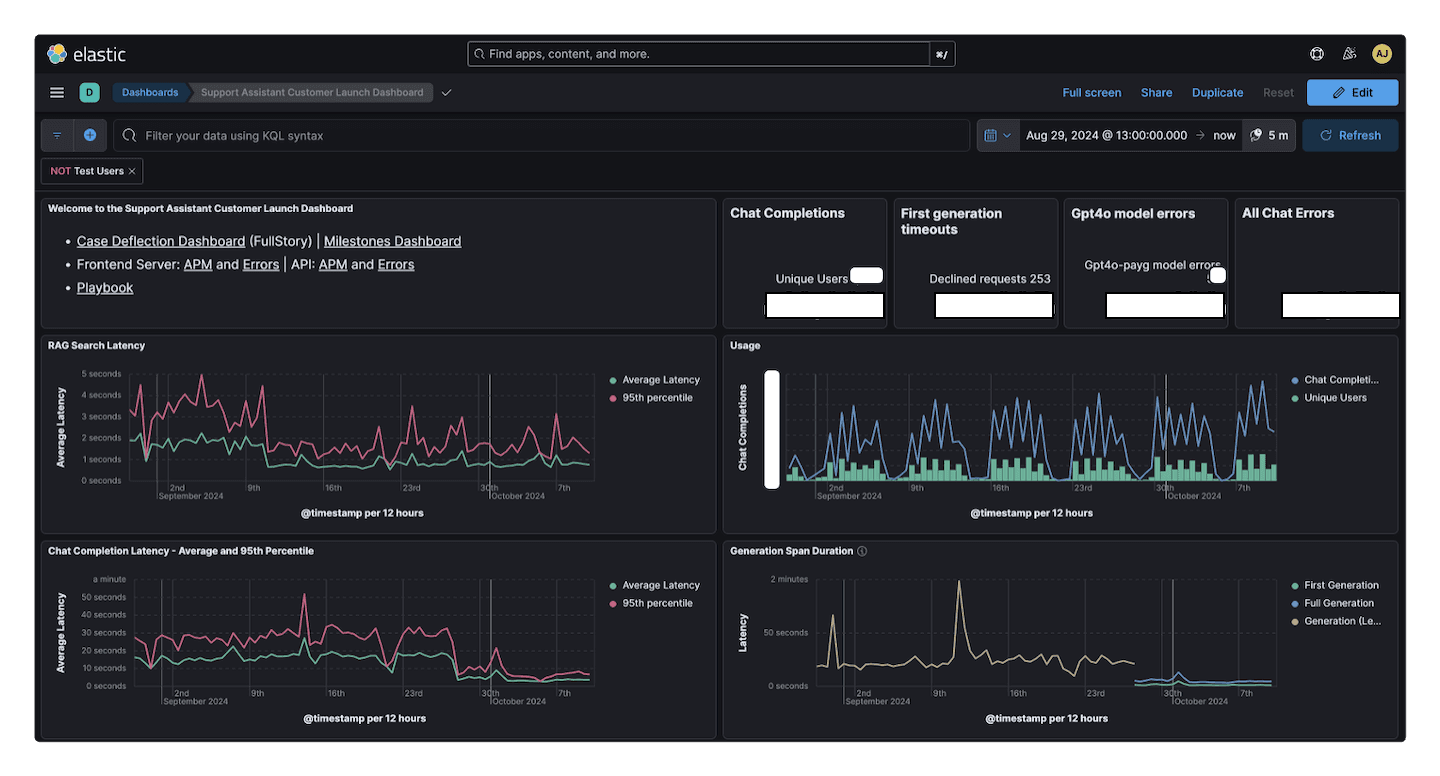Screen dimensions: 1440x776
Task: Go to the Dashboards breadcrumb
Action: tap(148, 92)
